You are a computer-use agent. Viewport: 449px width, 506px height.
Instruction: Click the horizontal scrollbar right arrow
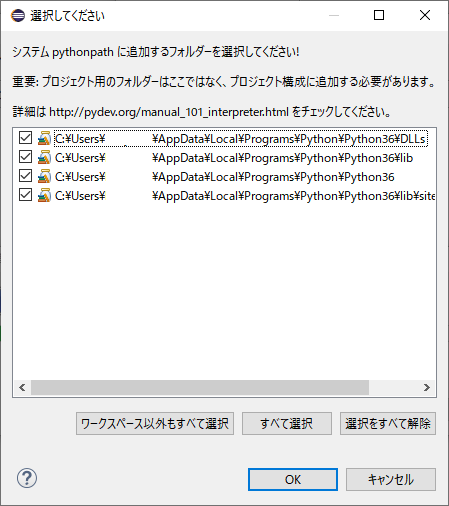[x=427, y=387]
